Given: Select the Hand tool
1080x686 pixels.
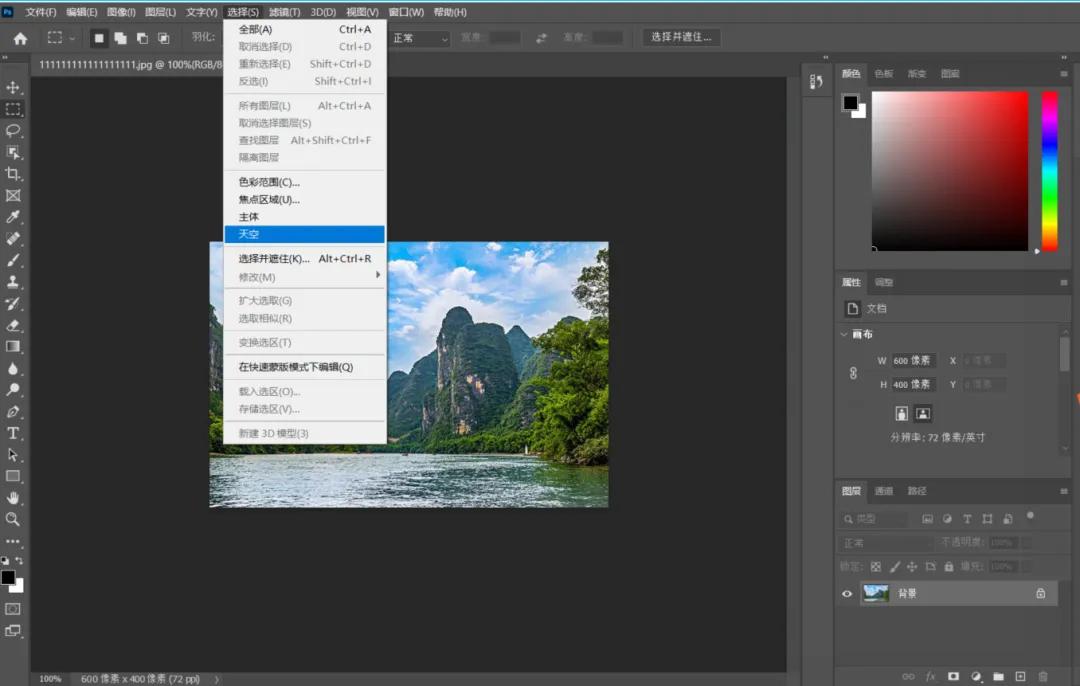Looking at the screenshot, I should (13, 497).
